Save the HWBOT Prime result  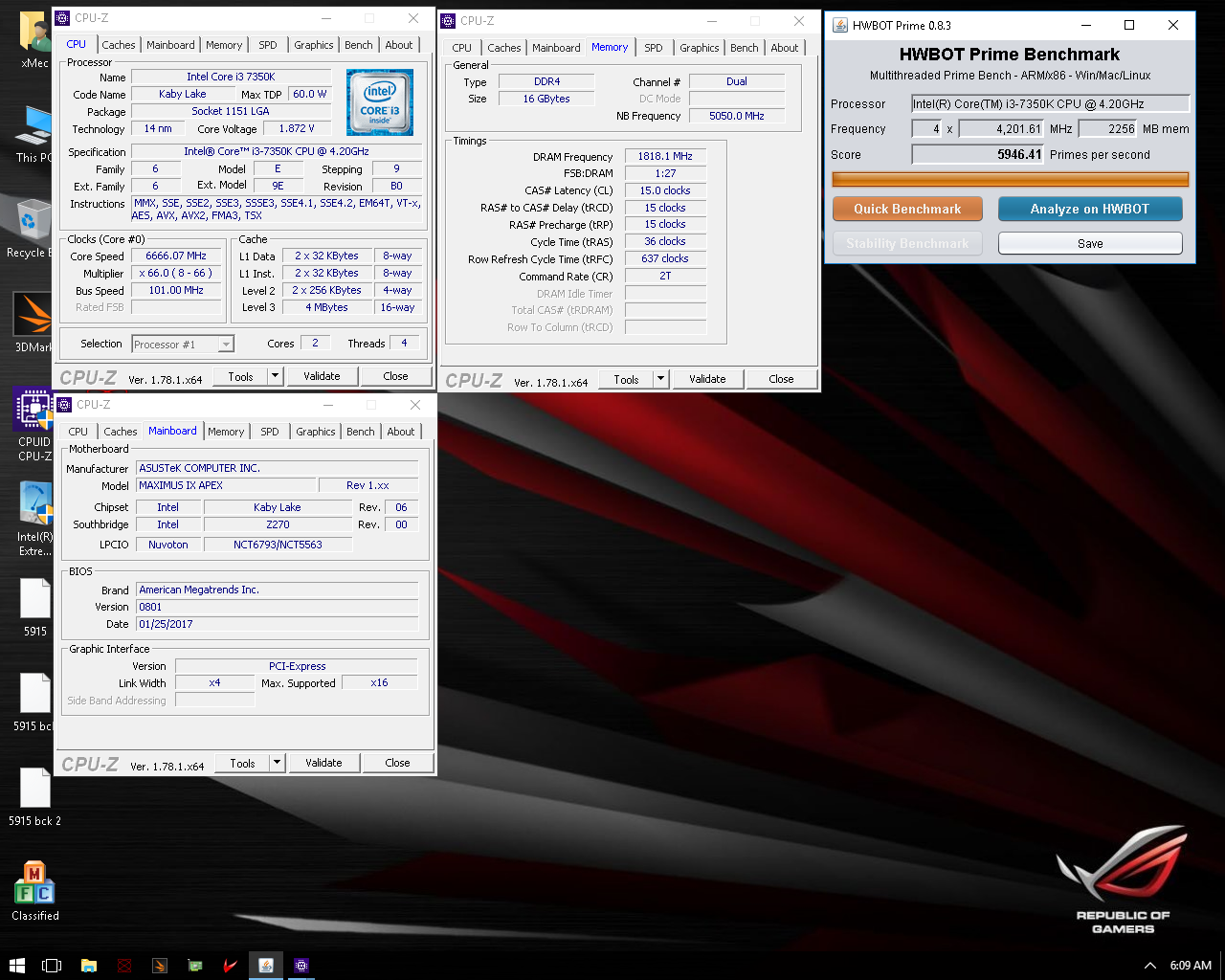[1090, 243]
